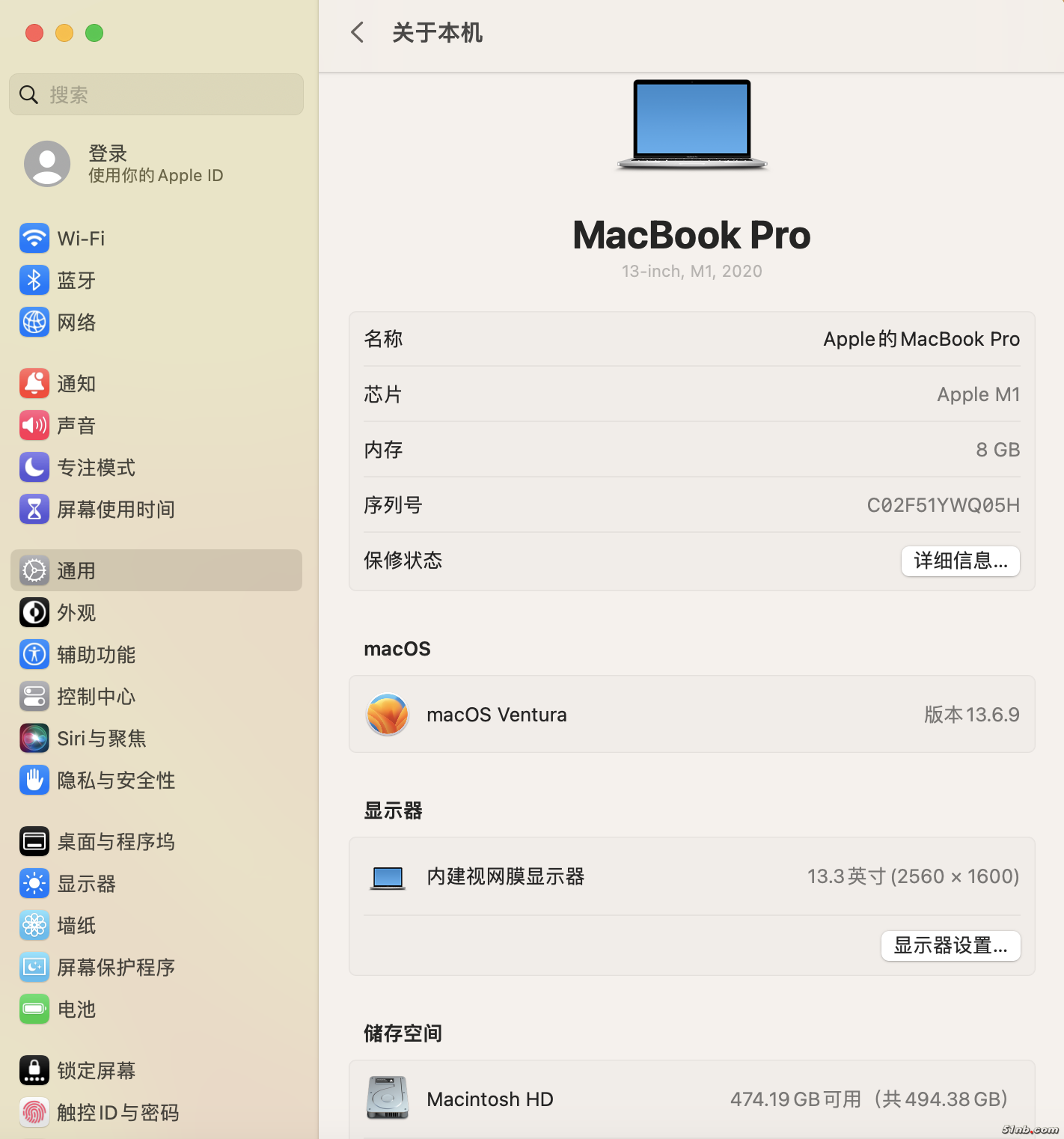Click the Apple ID avatar icon
This screenshot has width=1064, height=1139.
pyautogui.click(x=47, y=164)
